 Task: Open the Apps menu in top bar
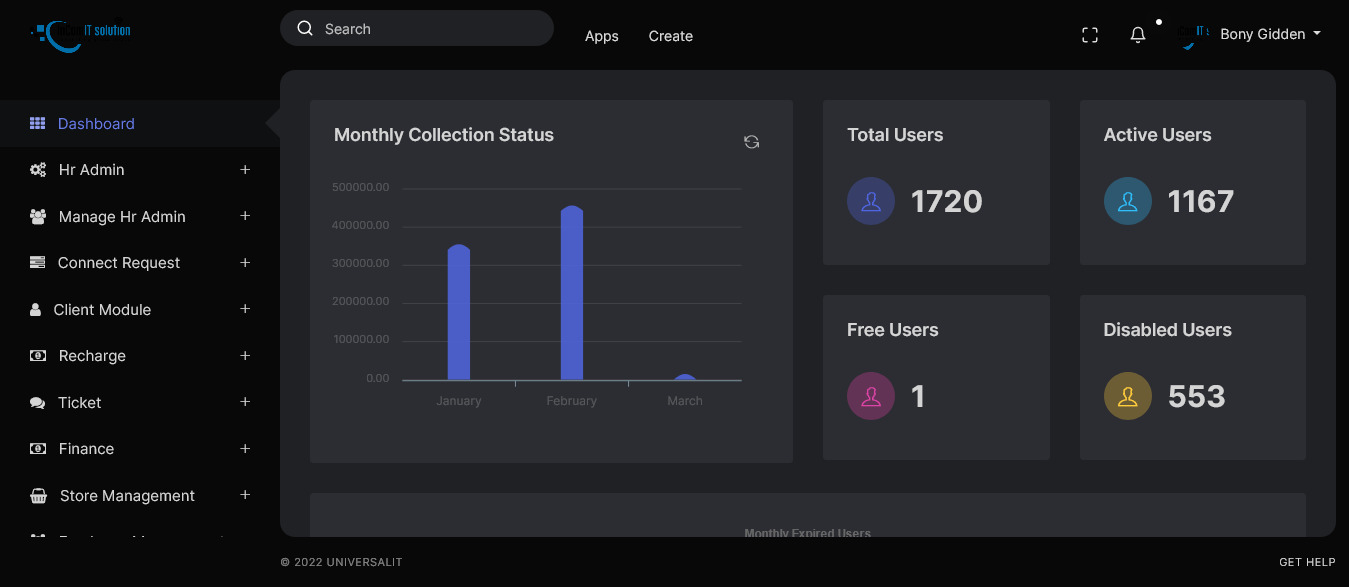point(601,36)
